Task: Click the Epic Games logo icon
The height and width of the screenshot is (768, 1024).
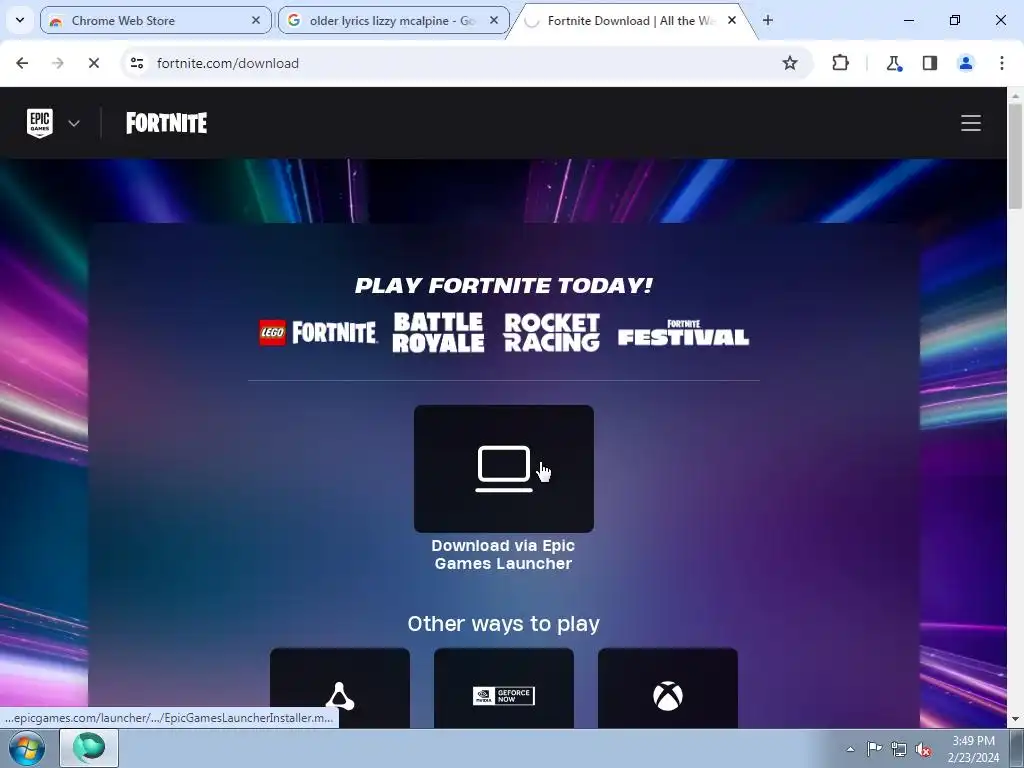Action: 40,123
